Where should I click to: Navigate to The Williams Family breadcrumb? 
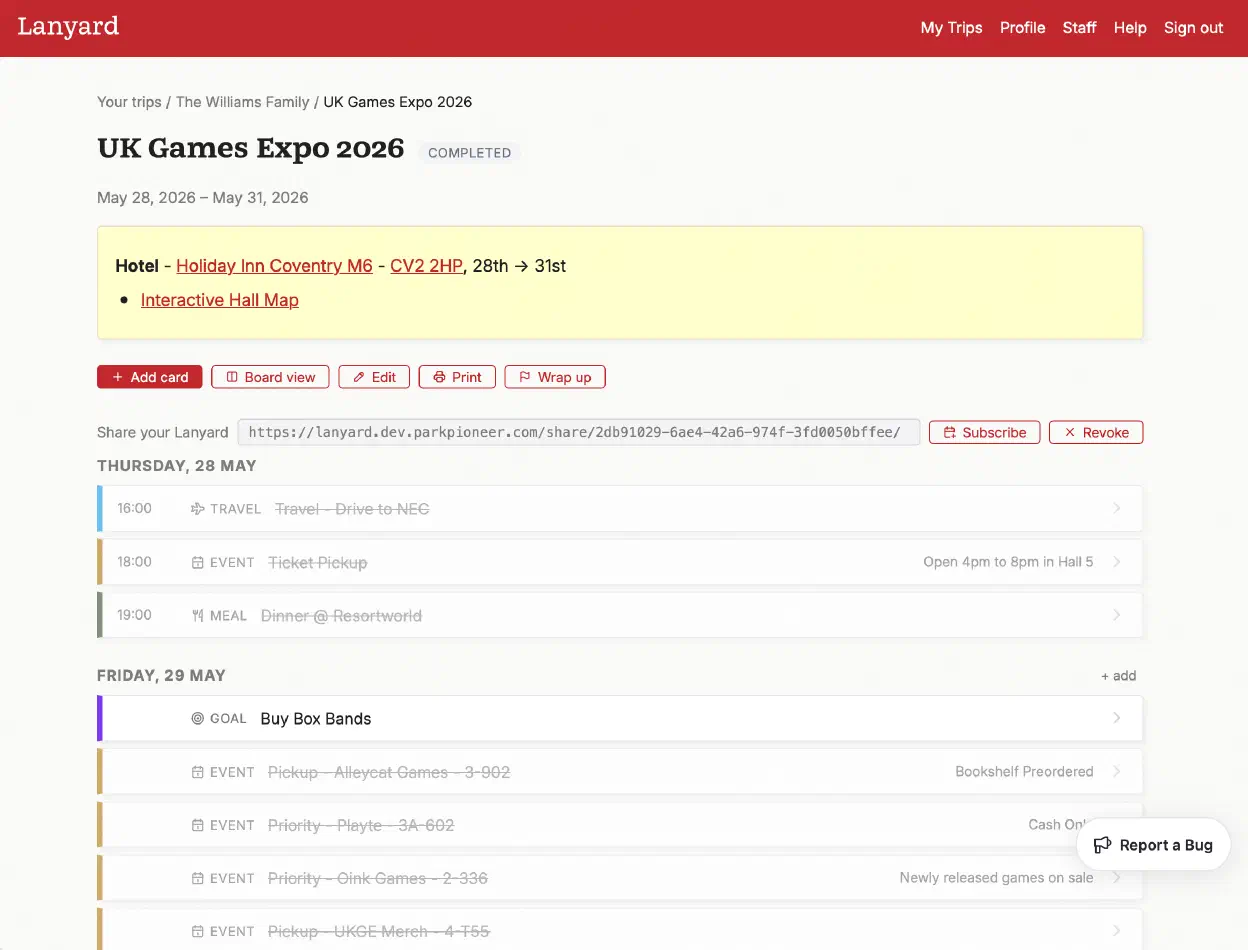[x=243, y=102]
